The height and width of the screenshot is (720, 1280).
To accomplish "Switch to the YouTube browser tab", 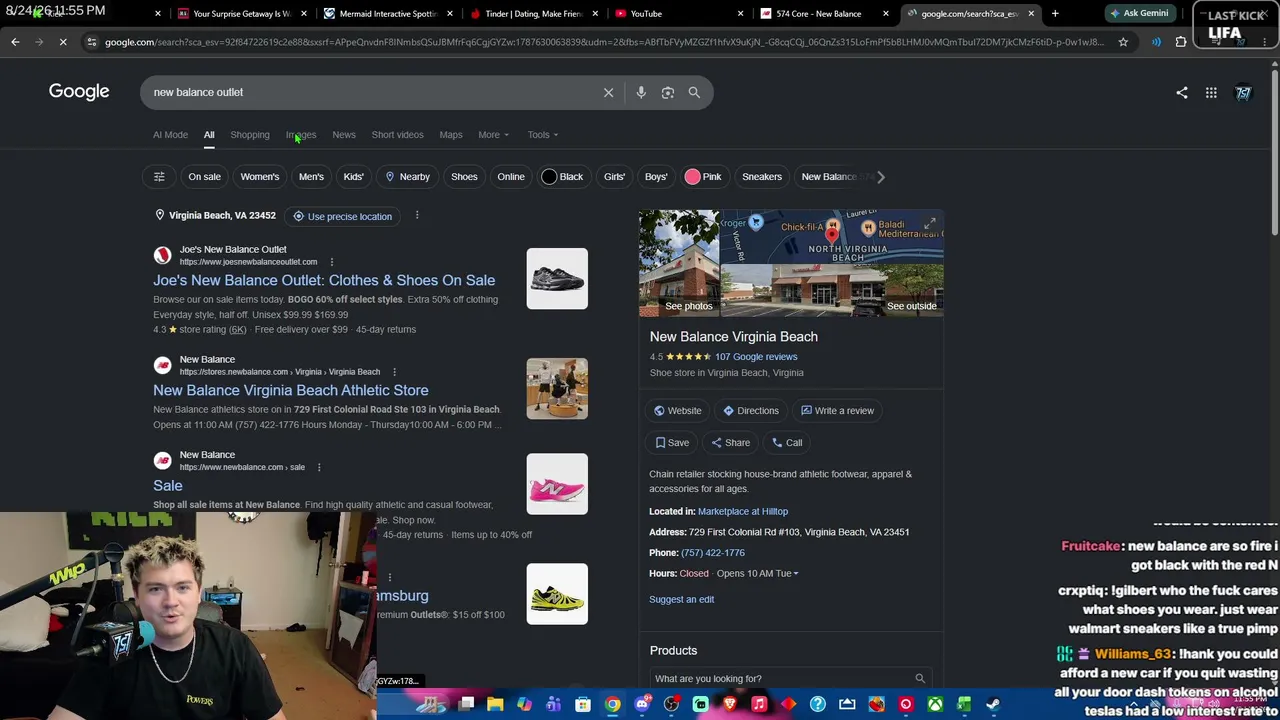I will (x=677, y=14).
